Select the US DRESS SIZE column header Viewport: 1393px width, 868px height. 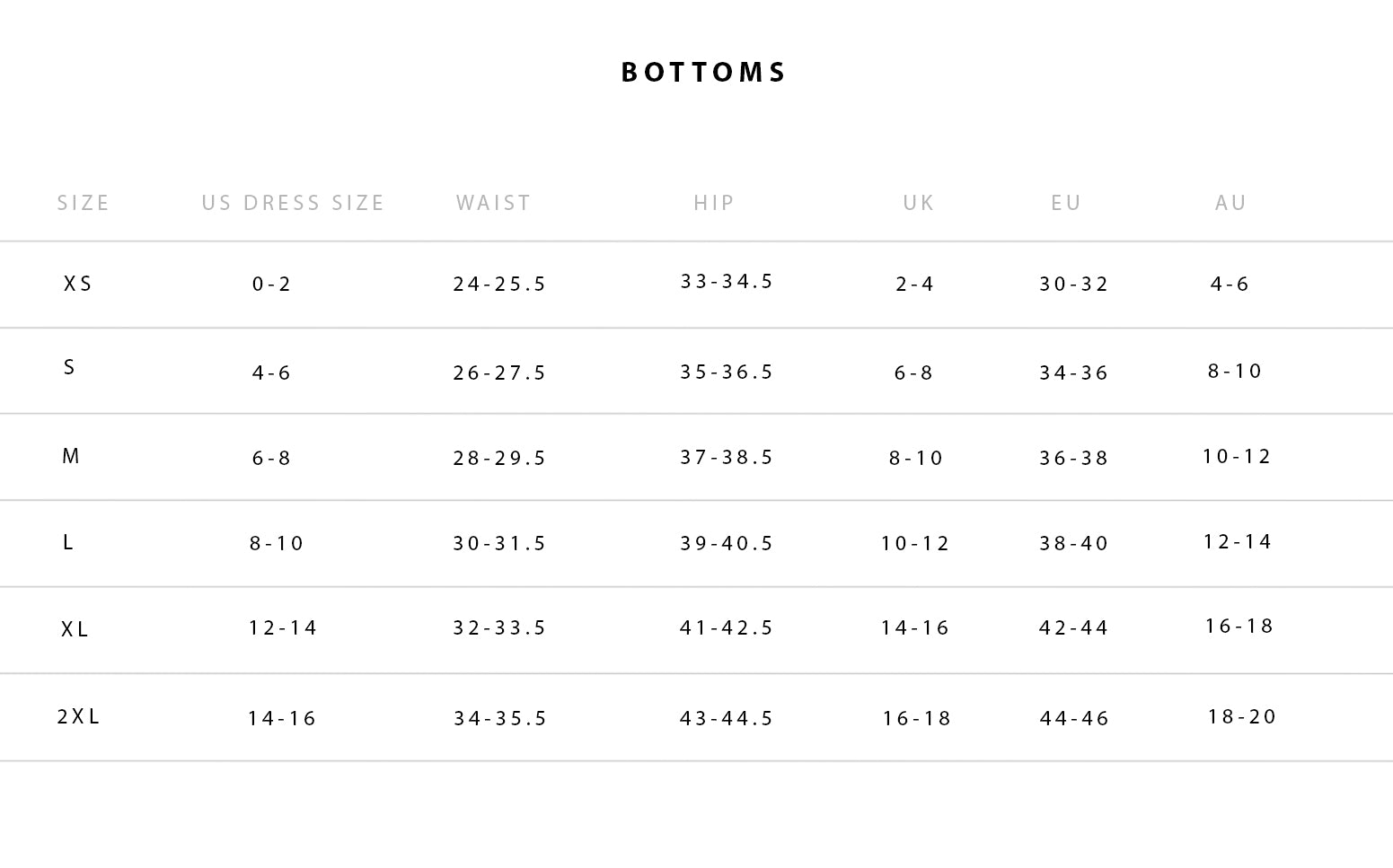(293, 204)
